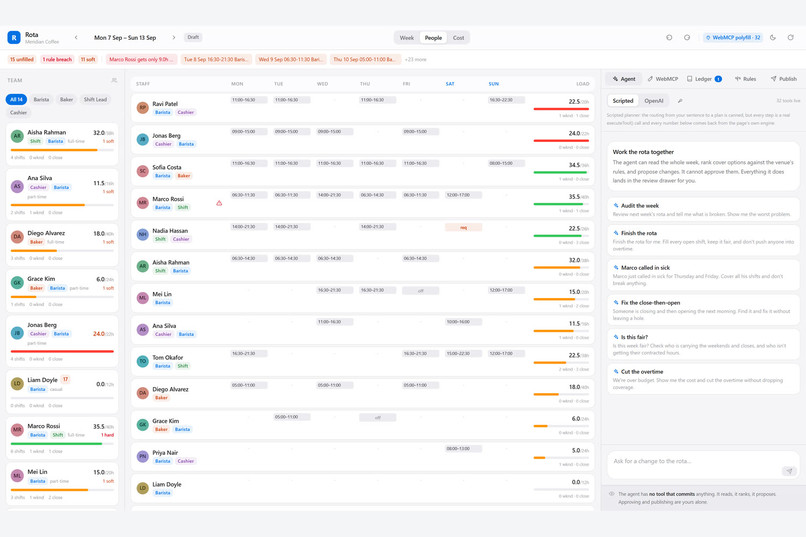Screen dimensions: 806x537
Task: Click the WebMCP polyfill · 32 badge
Action: pyautogui.click(x=732, y=38)
